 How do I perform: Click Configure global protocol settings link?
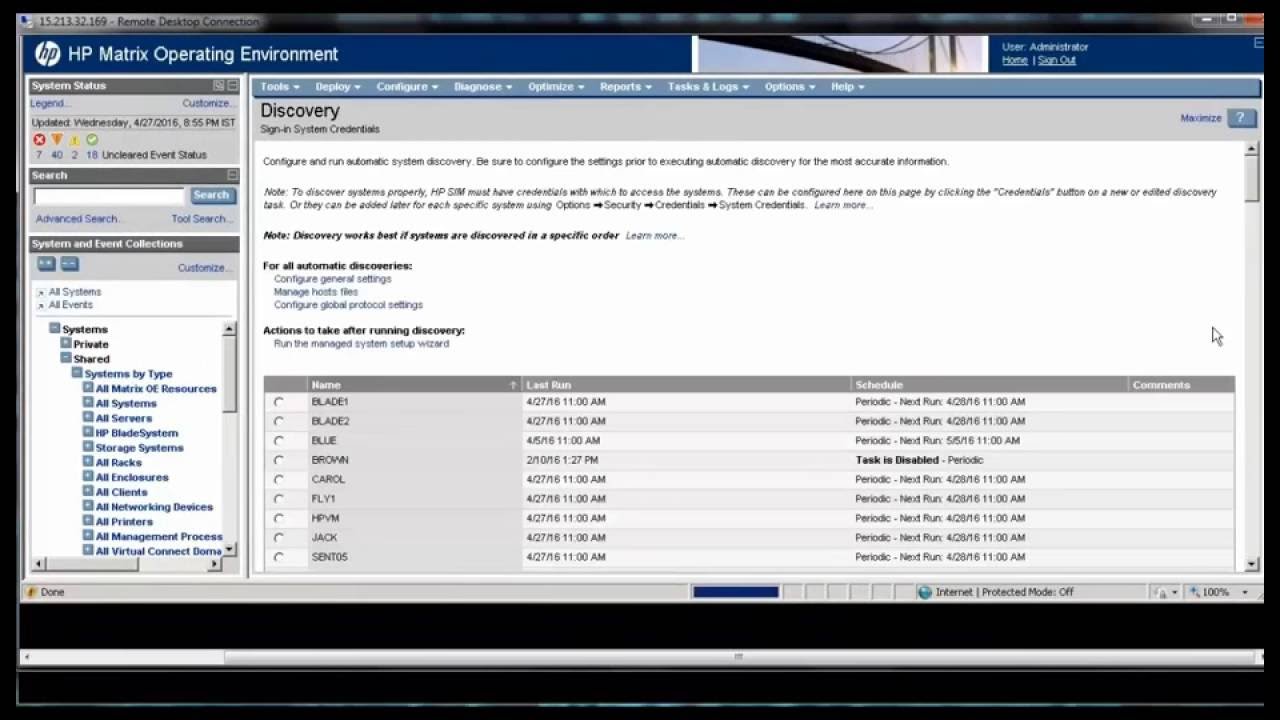(349, 305)
